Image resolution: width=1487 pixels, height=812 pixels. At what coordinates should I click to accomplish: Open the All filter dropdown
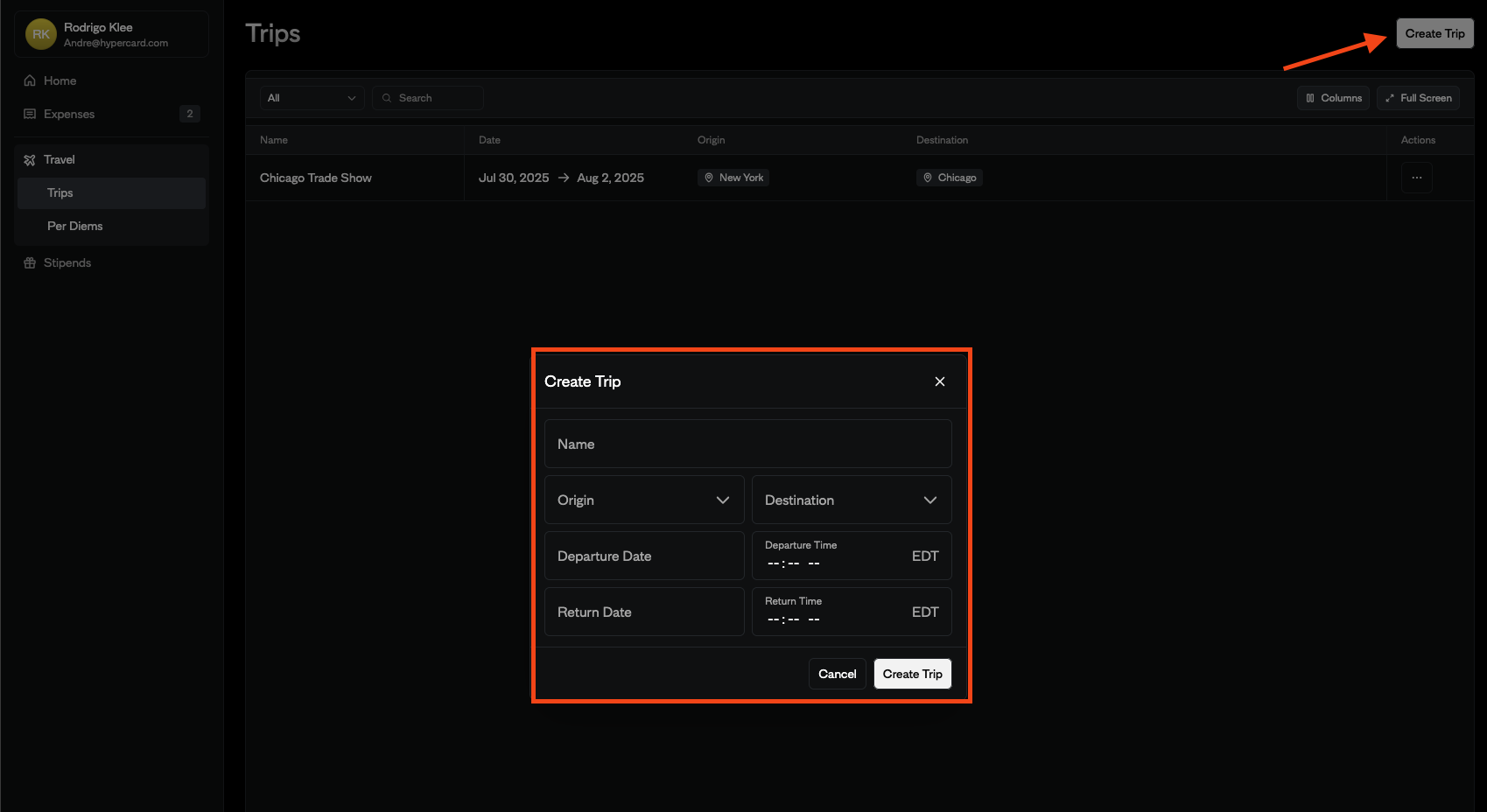pyautogui.click(x=312, y=98)
